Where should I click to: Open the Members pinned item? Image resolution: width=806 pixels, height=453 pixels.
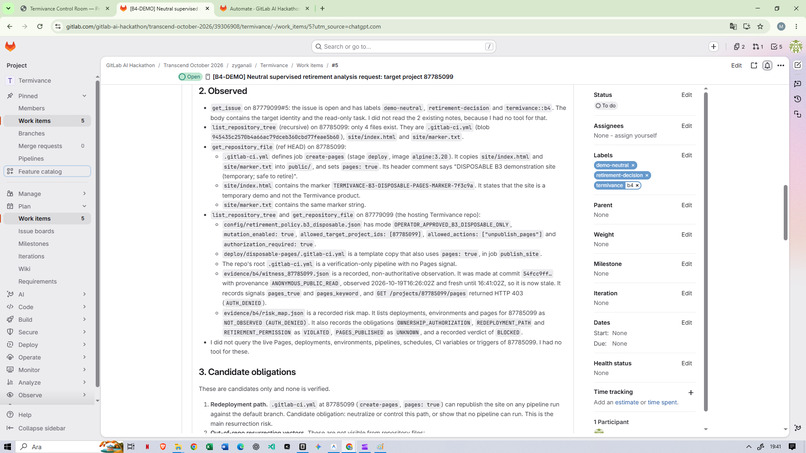click(x=47, y=108)
